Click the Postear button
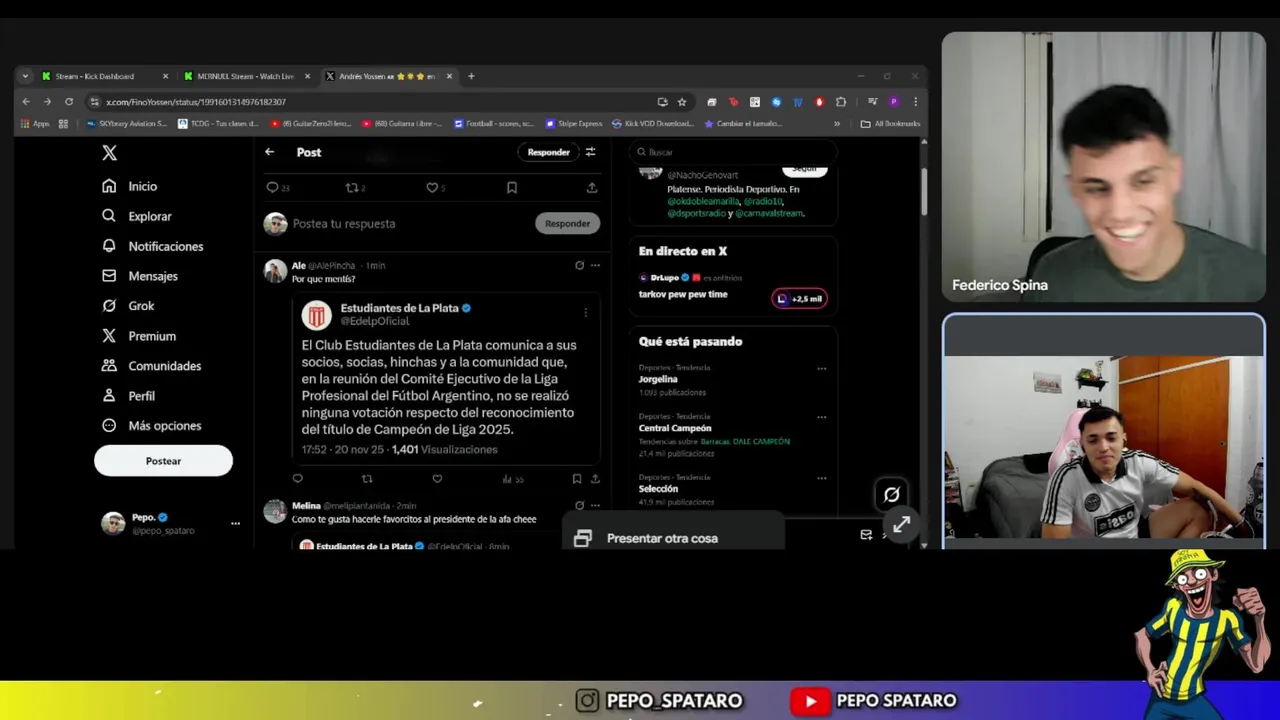 pos(163,461)
